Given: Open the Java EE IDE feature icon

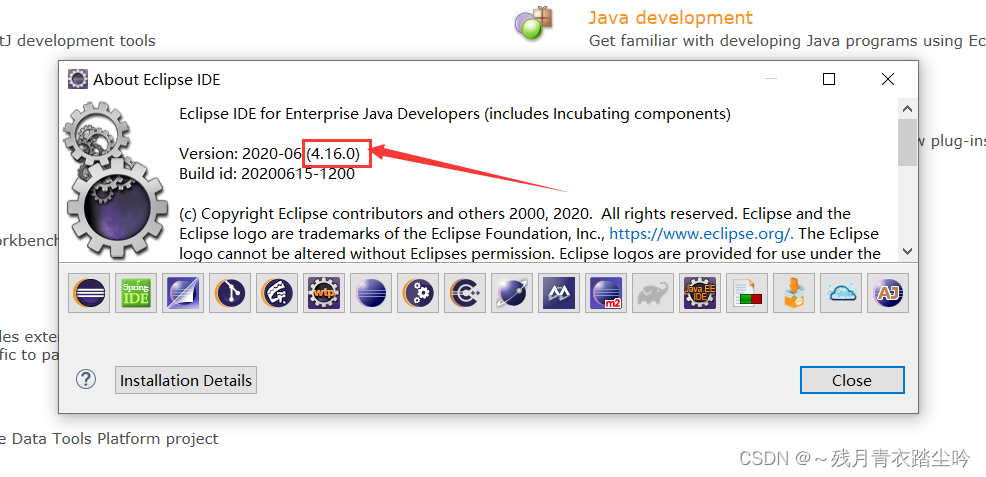Looking at the screenshot, I should [x=700, y=293].
